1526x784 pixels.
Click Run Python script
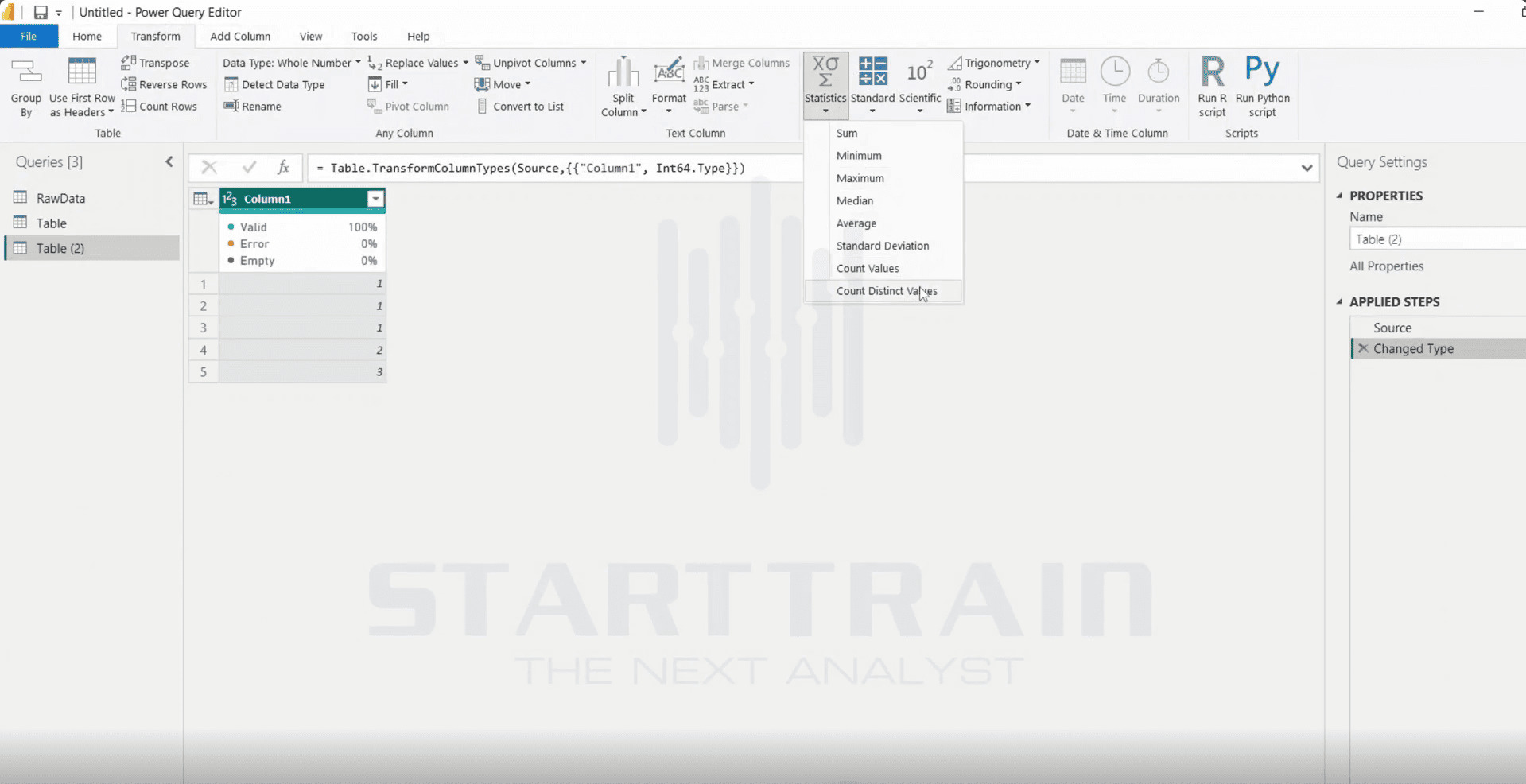pos(1263,87)
